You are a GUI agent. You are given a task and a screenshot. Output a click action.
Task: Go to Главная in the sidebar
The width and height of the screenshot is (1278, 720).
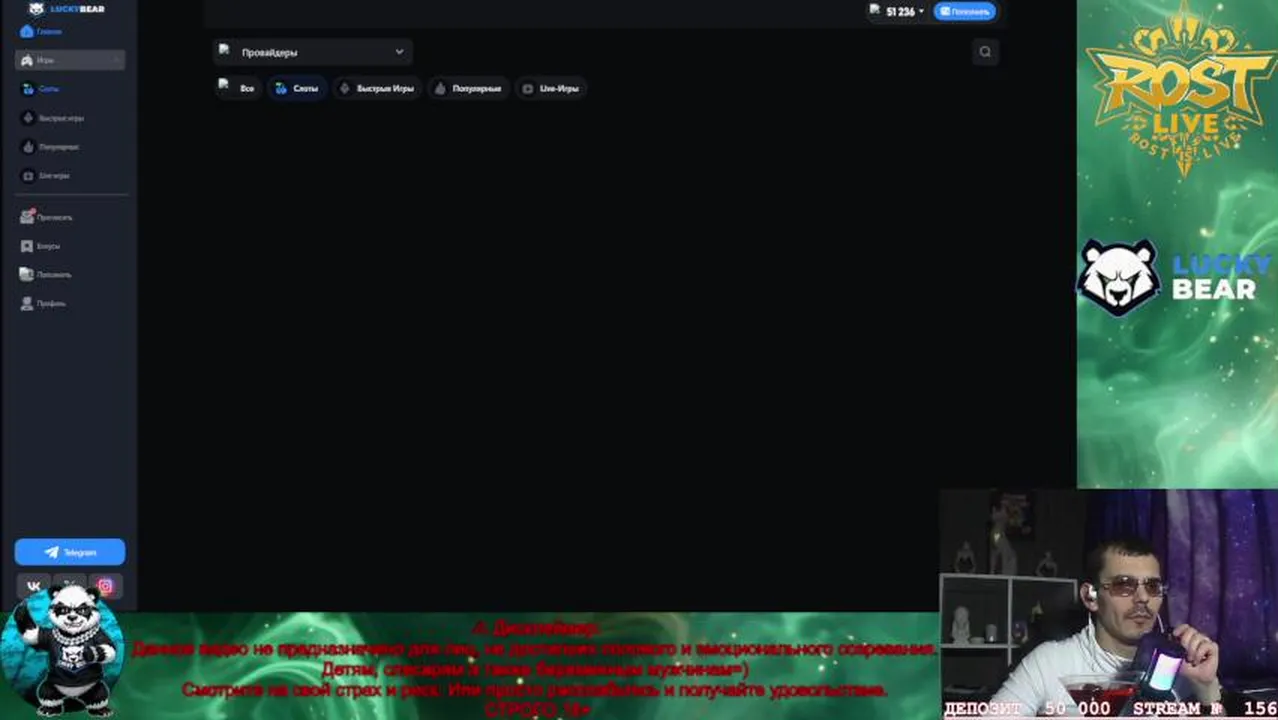tap(49, 32)
